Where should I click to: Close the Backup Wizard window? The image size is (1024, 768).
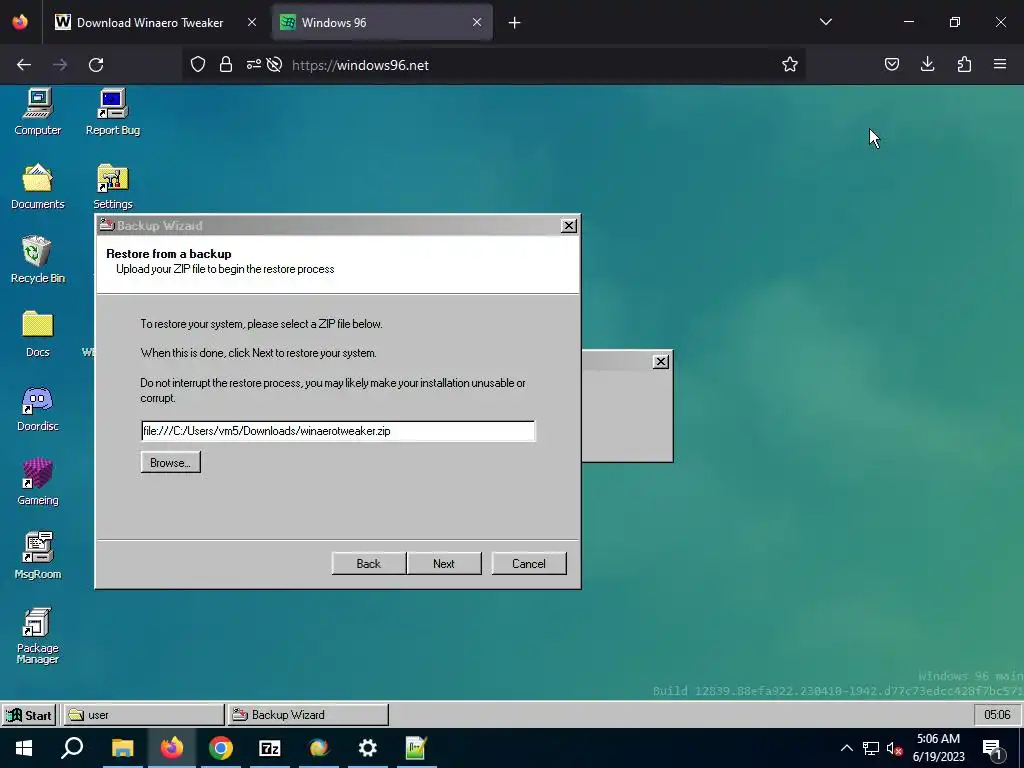click(569, 225)
